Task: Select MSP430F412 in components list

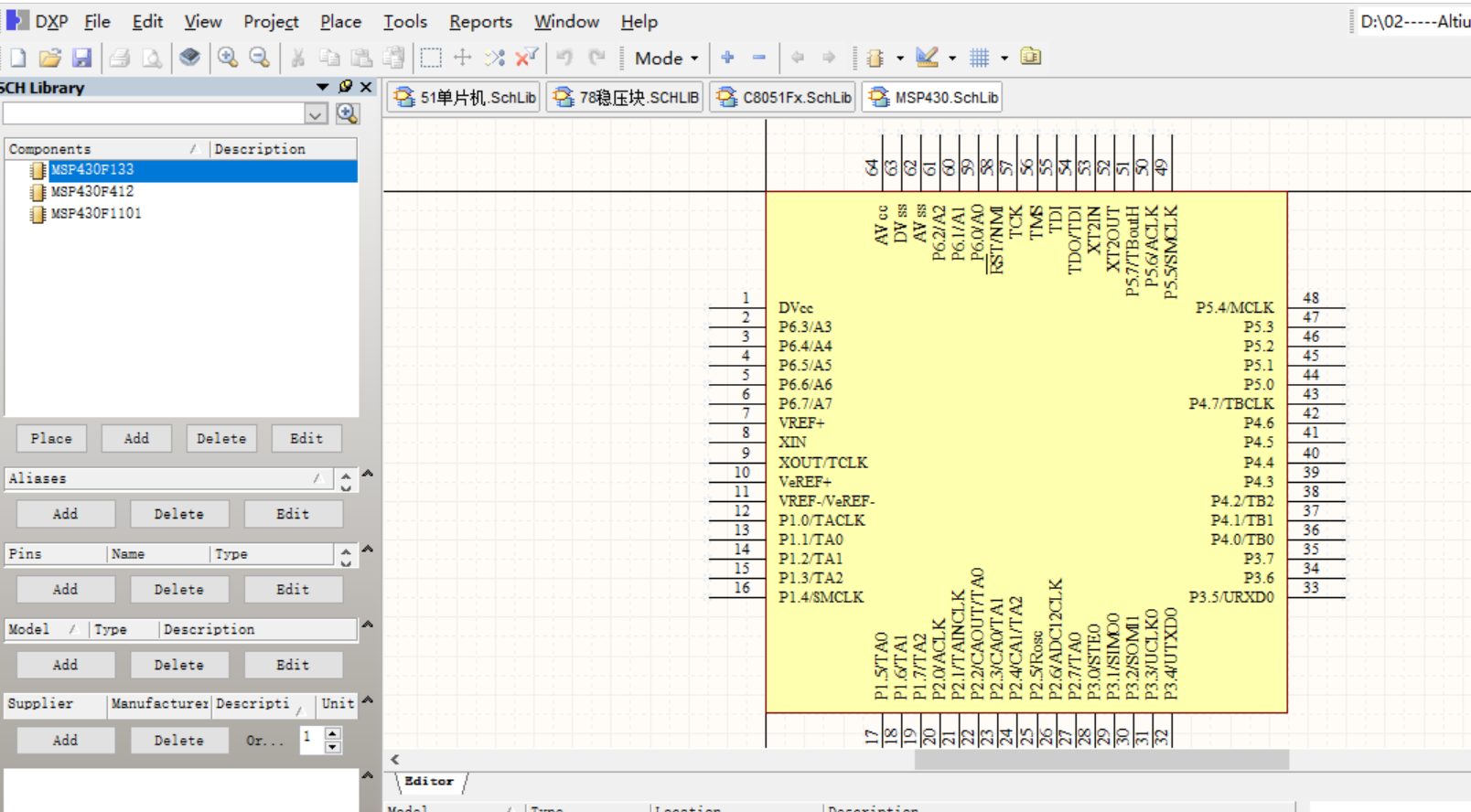Action: (92, 191)
